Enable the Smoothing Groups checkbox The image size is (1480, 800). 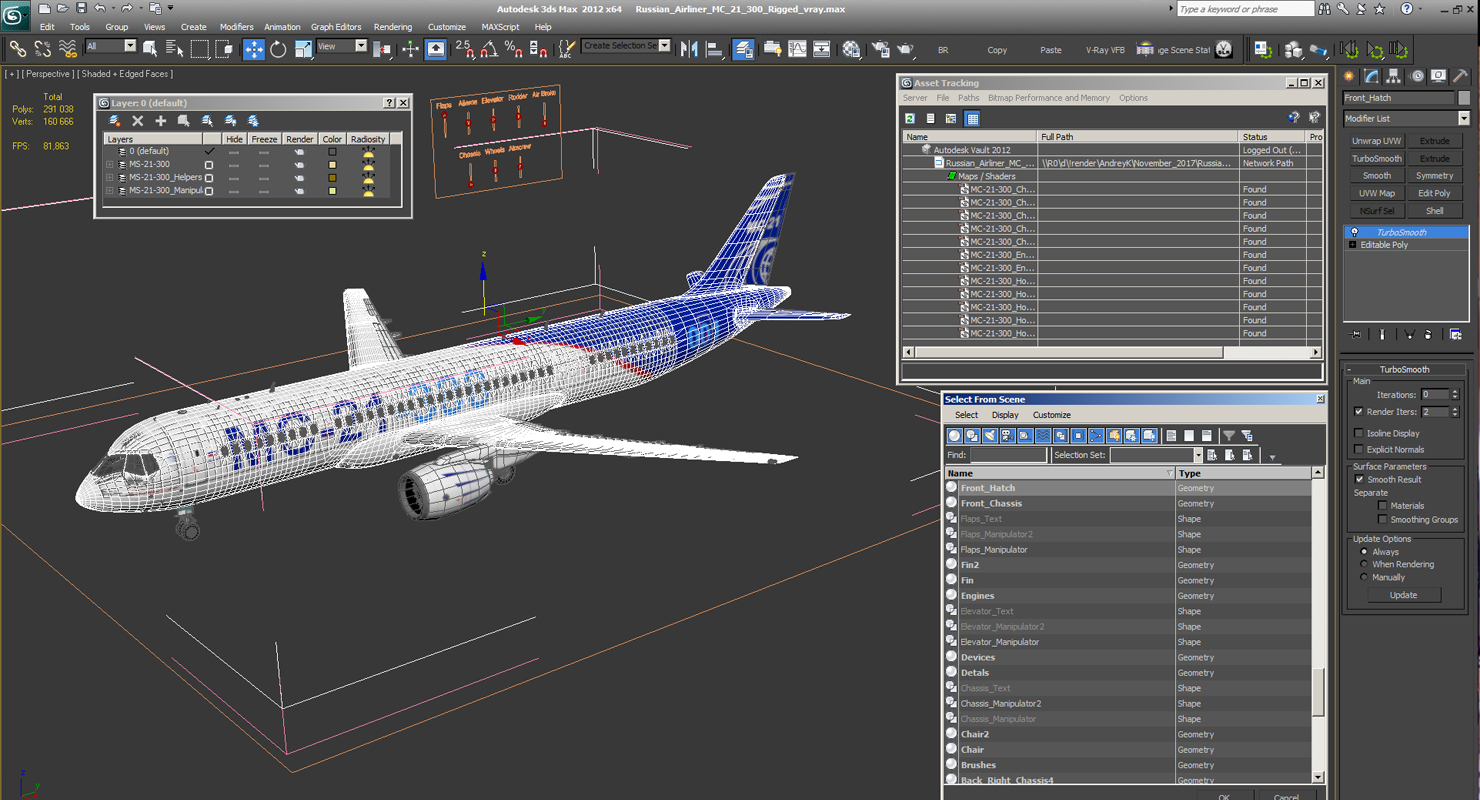pos(1382,519)
